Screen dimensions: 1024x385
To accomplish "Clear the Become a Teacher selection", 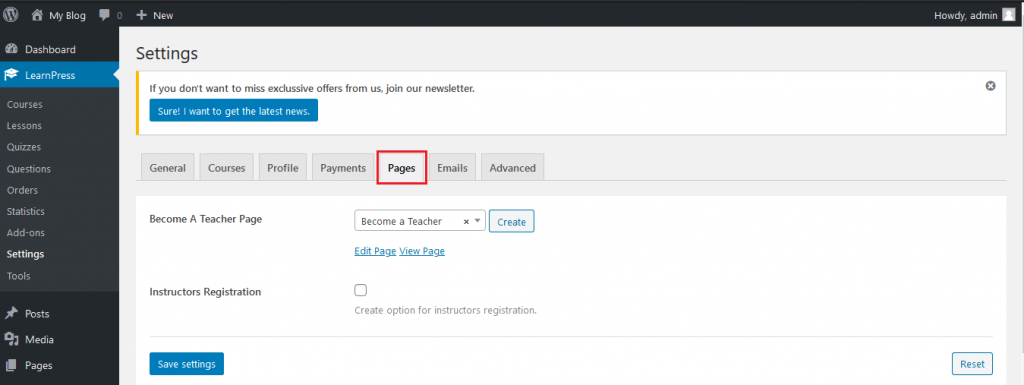I will 466,222.
